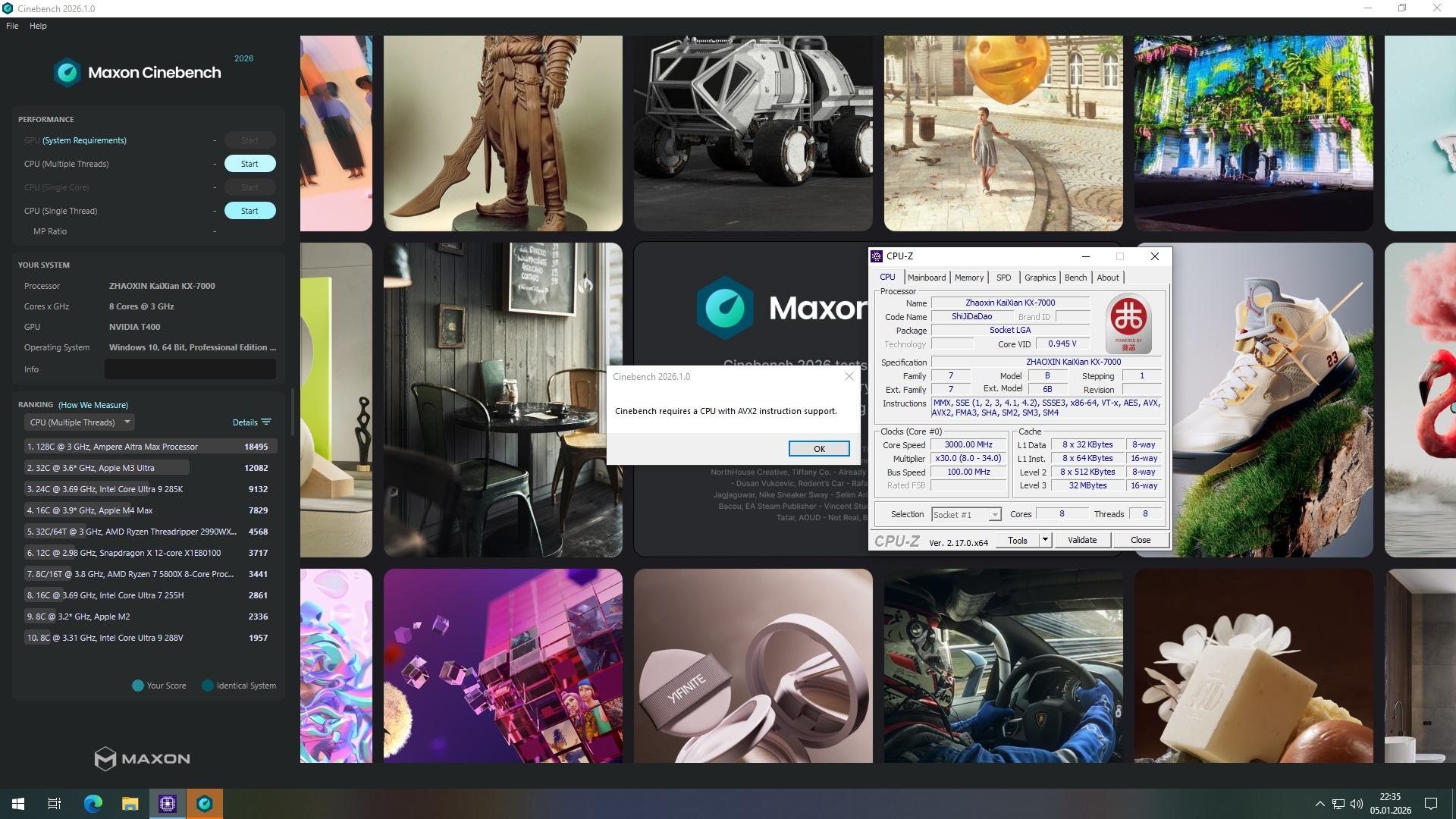Open the notification center icon
Viewport: 1456px width, 819px height.
[x=1431, y=804]
